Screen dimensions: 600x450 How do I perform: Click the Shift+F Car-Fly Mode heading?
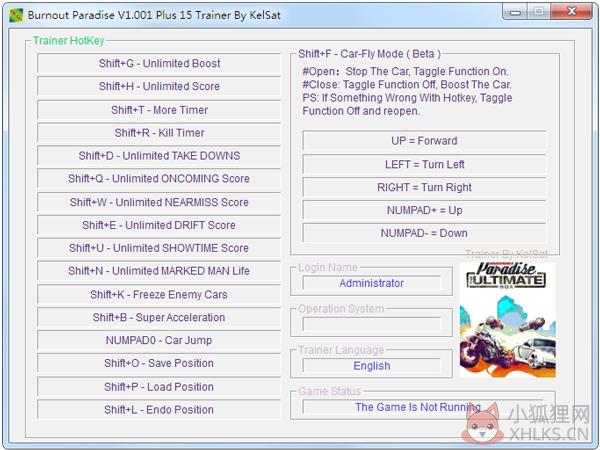pyautogui.click(x=369, y=54)
